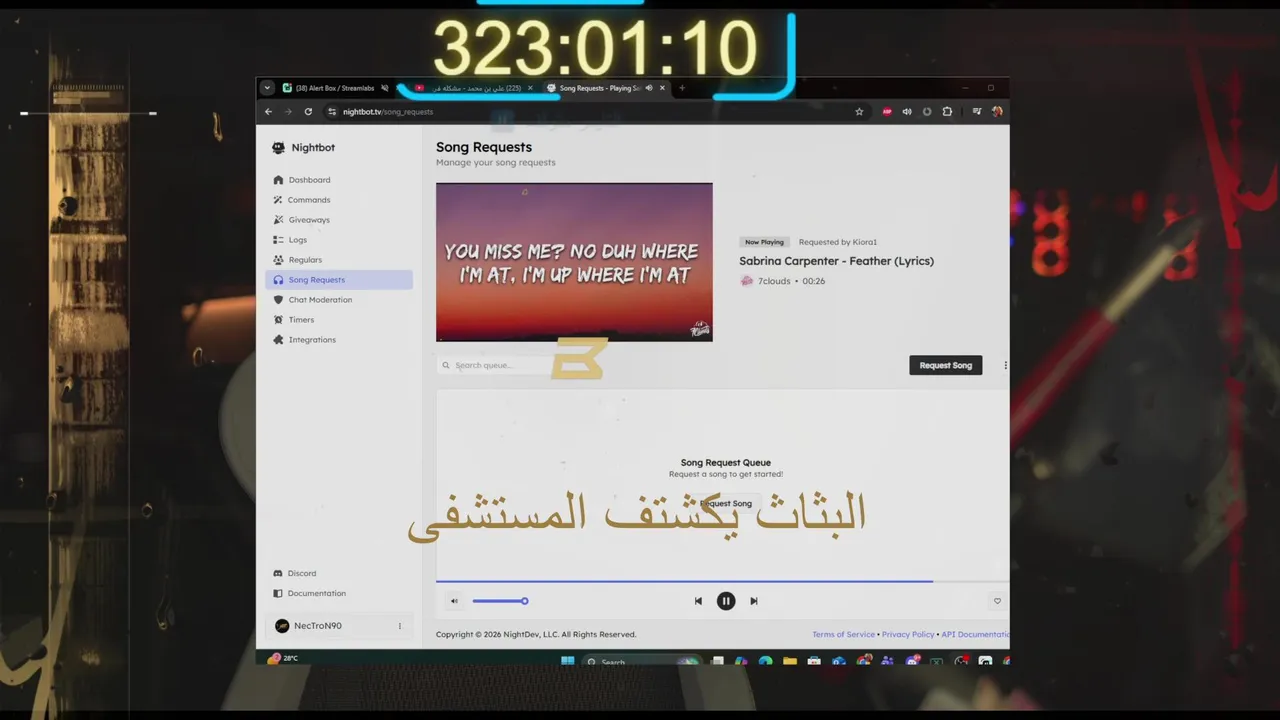This screenshot has width=1280, height=720.
Task: Pause the currently playing song
Action: click(726, 601)
